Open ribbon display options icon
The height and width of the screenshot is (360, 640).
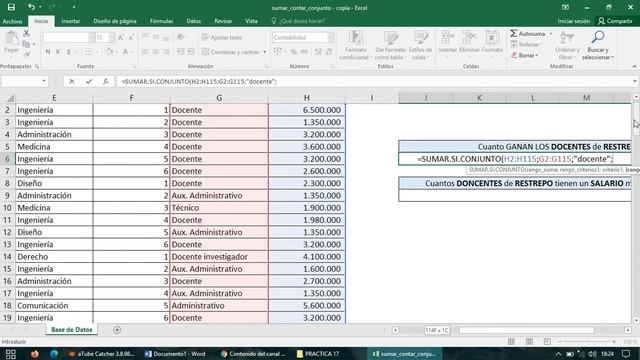[x=565, y=7]
